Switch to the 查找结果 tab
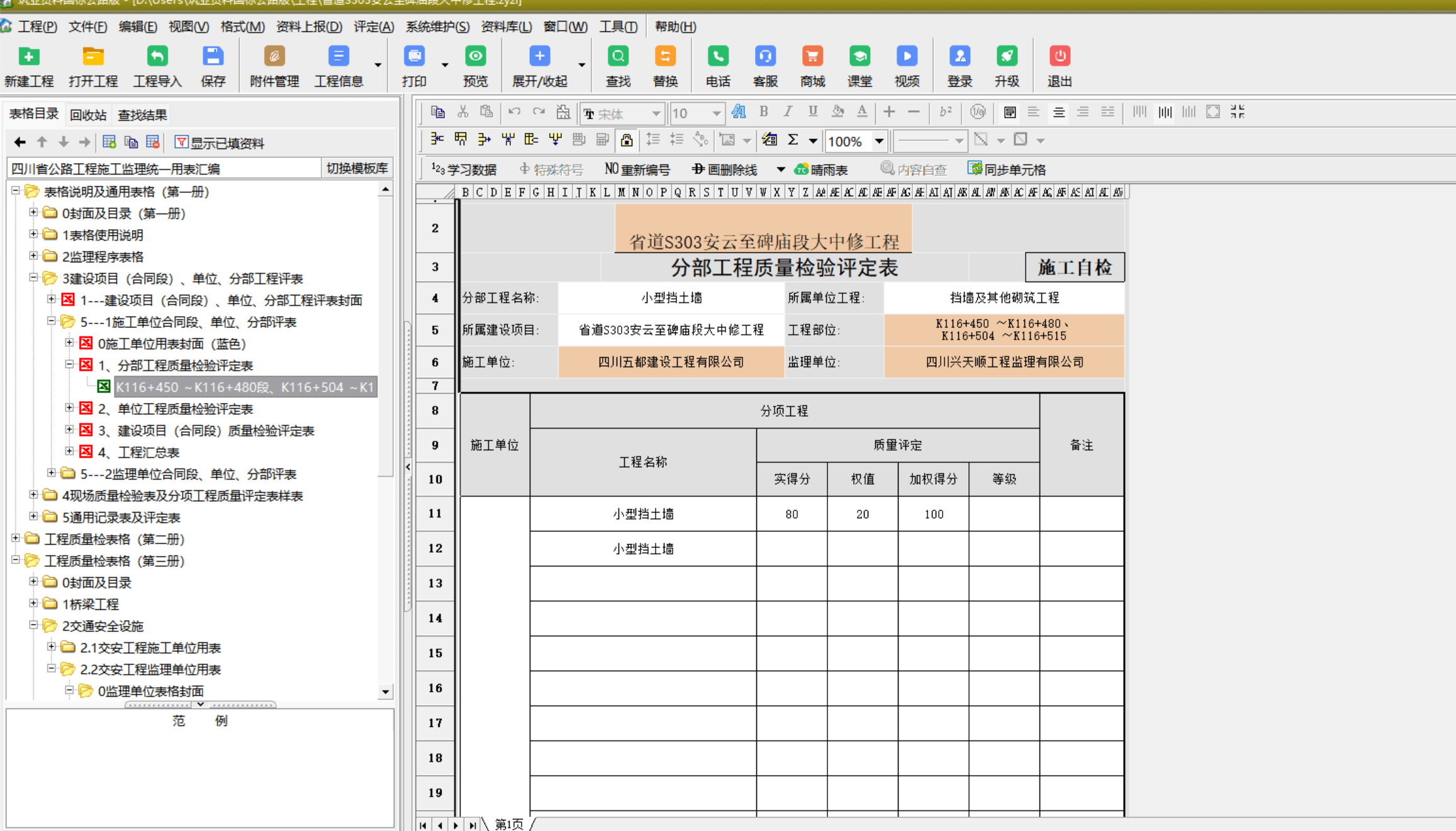1456x831 pixels. (x=142, y=115)
